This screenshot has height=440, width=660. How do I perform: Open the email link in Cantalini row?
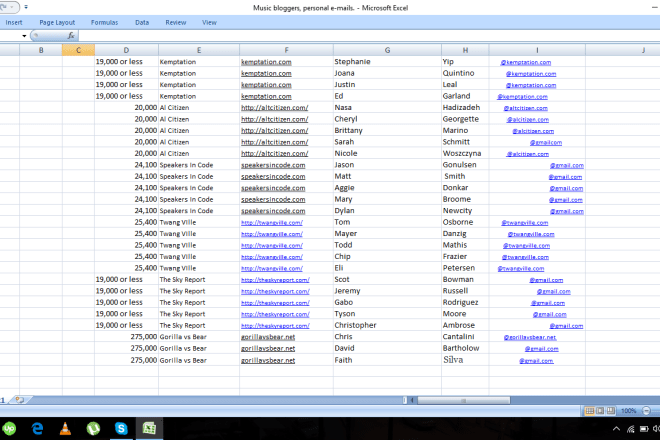(x=530, y=337)
